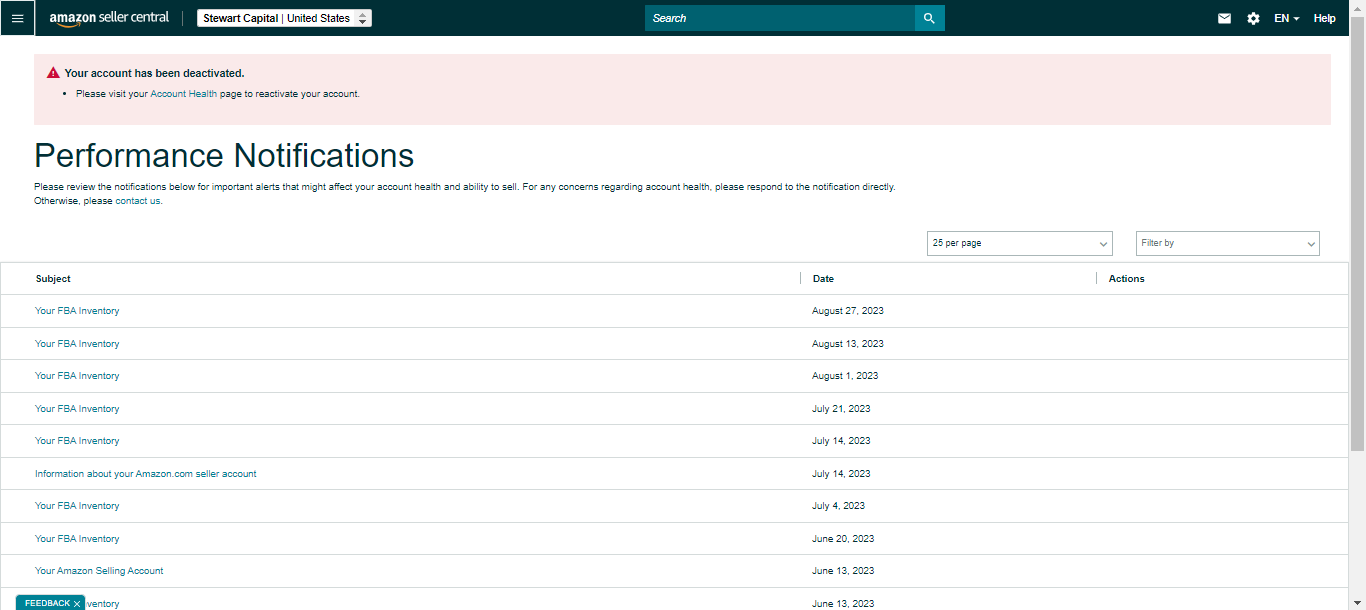
Task: Open the messages envelope icon
Action: (x=1224, y=18)
